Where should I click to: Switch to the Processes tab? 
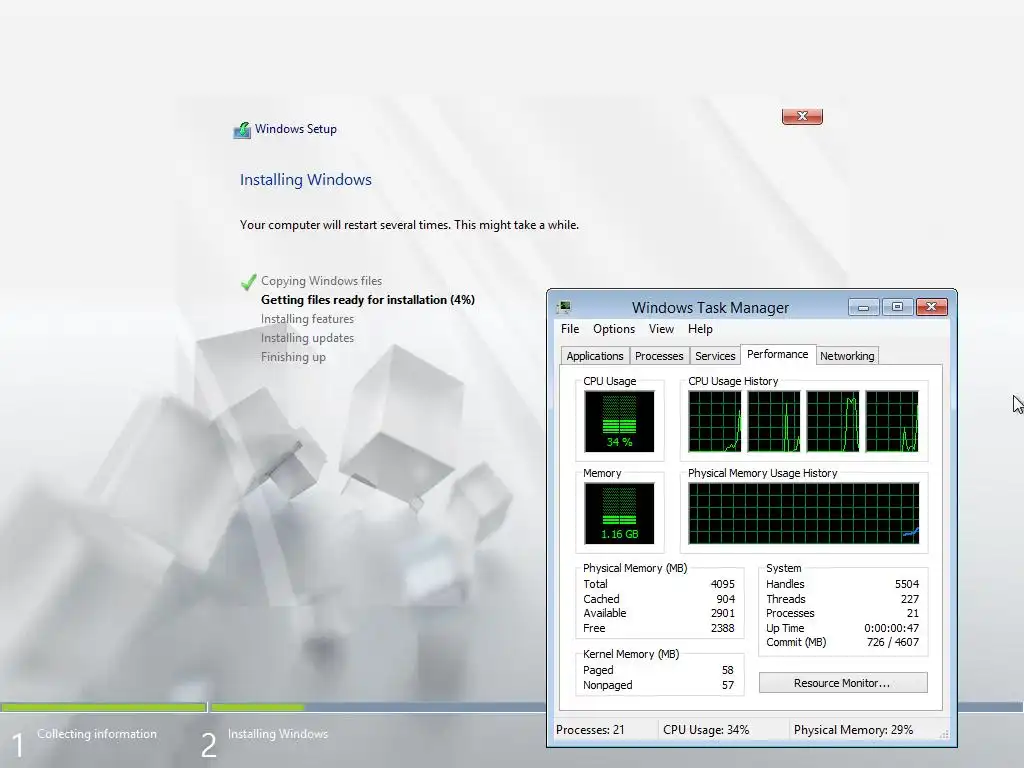click(x=659, y=356)
